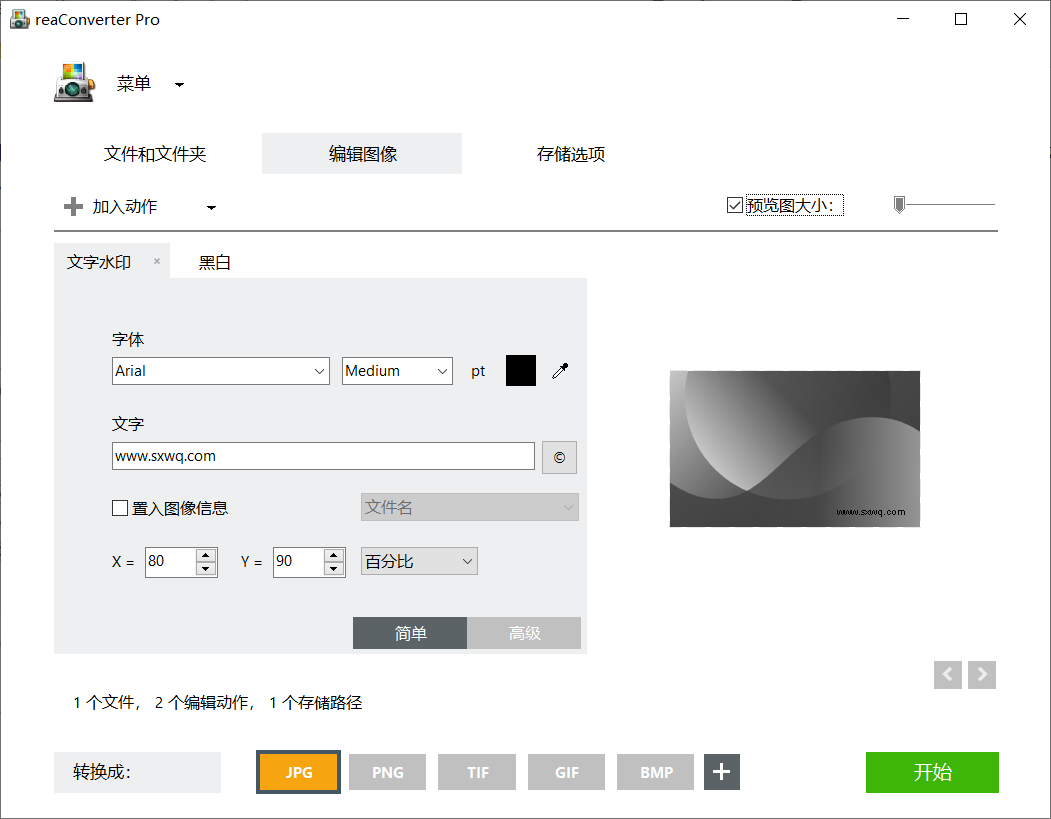Decrease X value with down arrow
1051x819 pixels.
[x=206, y=569]
